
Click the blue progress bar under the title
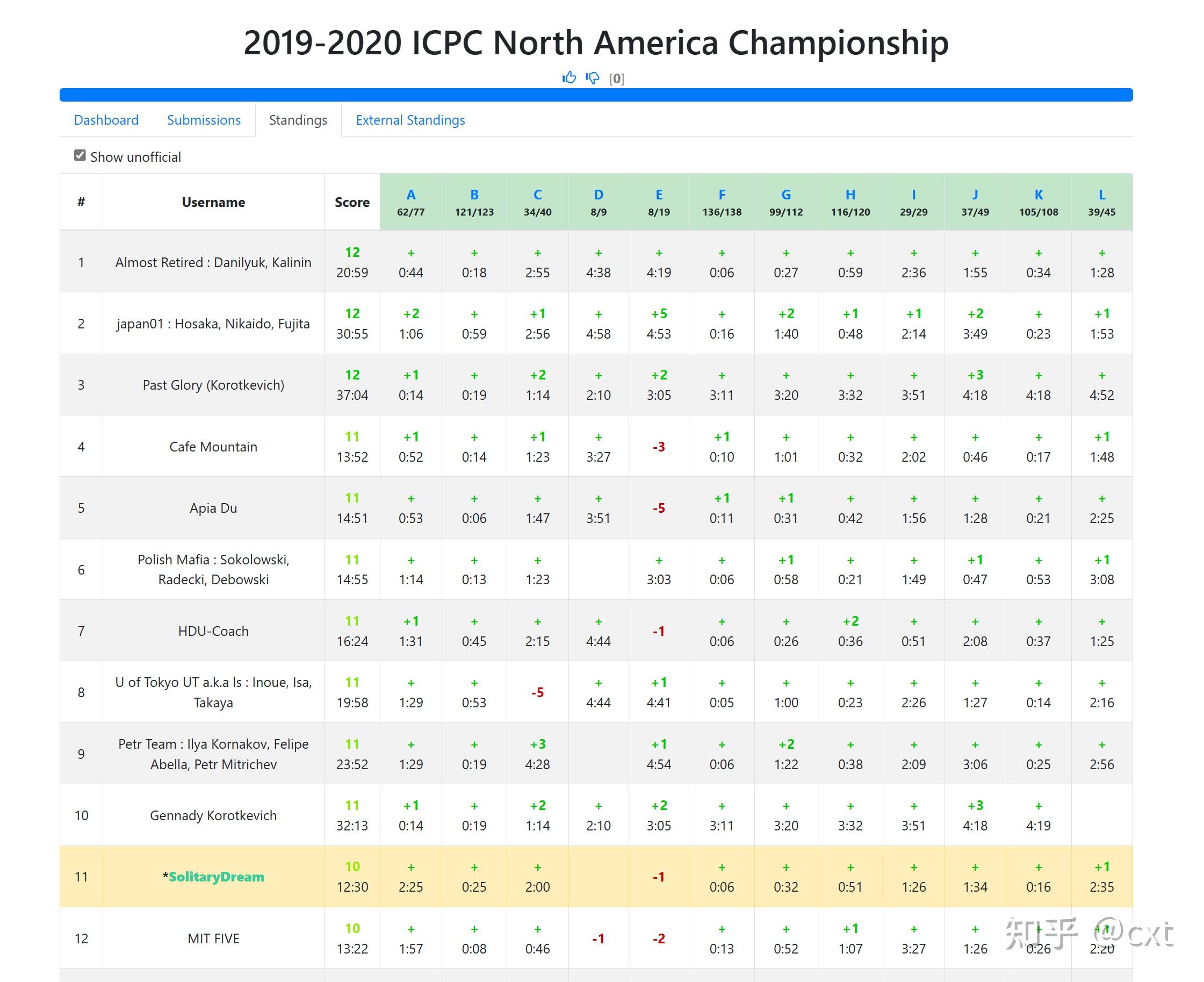(596, 94)
